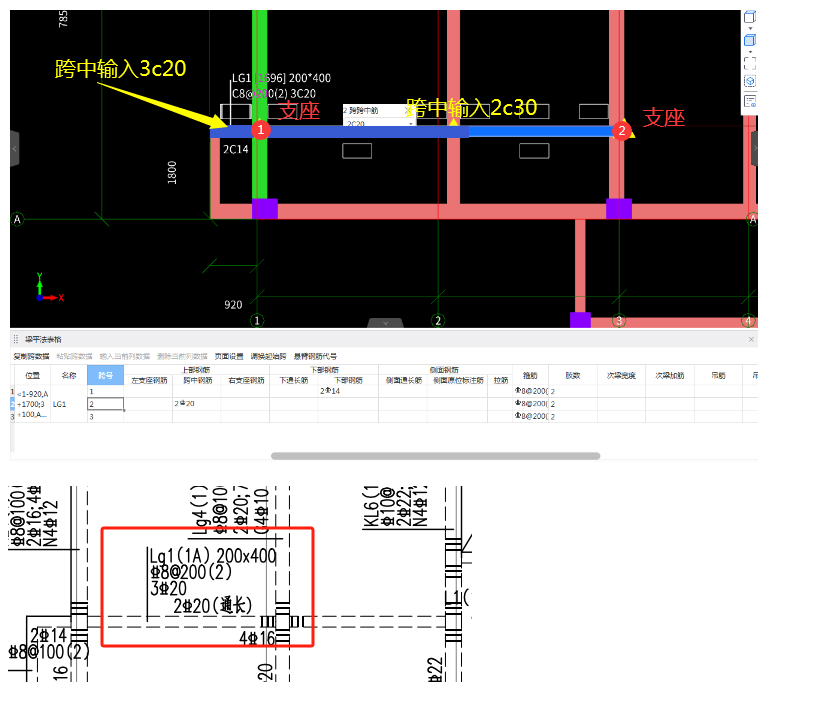Screen dimensions: 822x720
Task: Select the 跨号 column header
Action: click(105, 375)
